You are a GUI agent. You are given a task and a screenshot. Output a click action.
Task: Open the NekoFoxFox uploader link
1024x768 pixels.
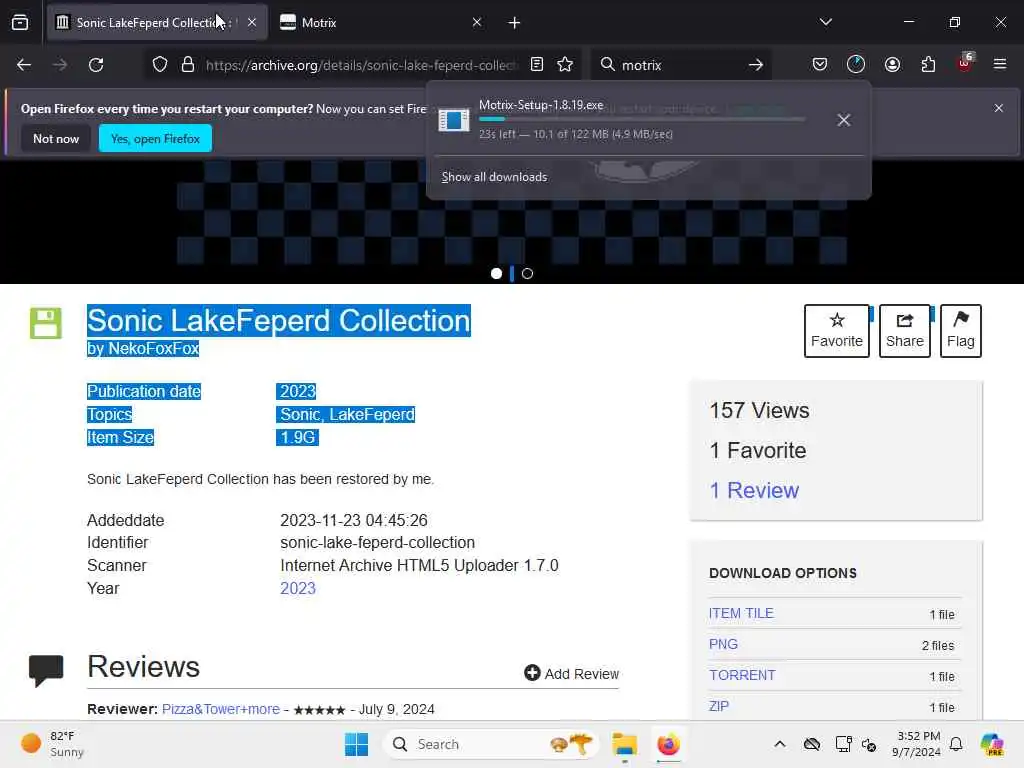coord(153,348)
